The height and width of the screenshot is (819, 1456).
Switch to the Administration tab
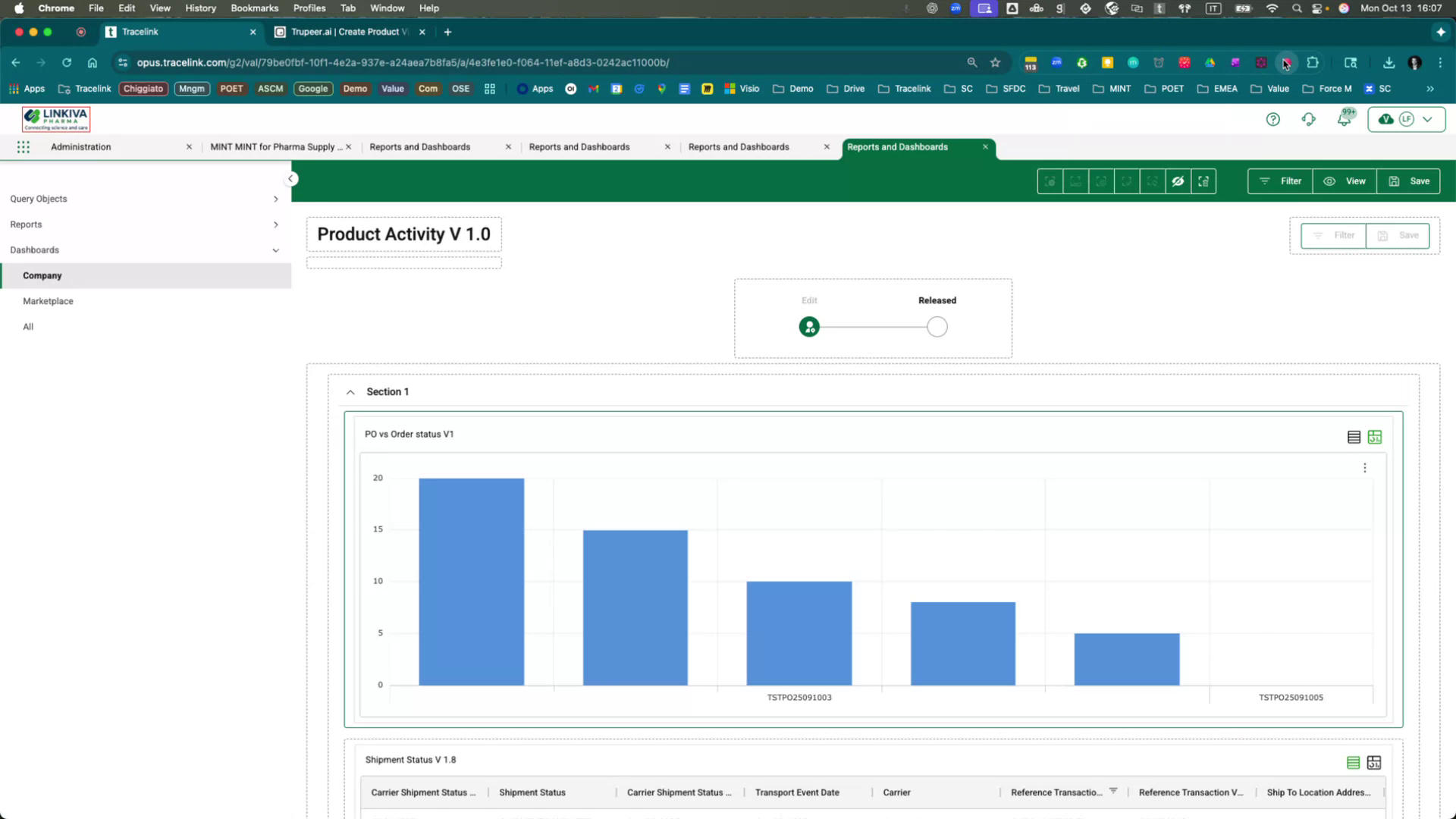tap(81, 147)
